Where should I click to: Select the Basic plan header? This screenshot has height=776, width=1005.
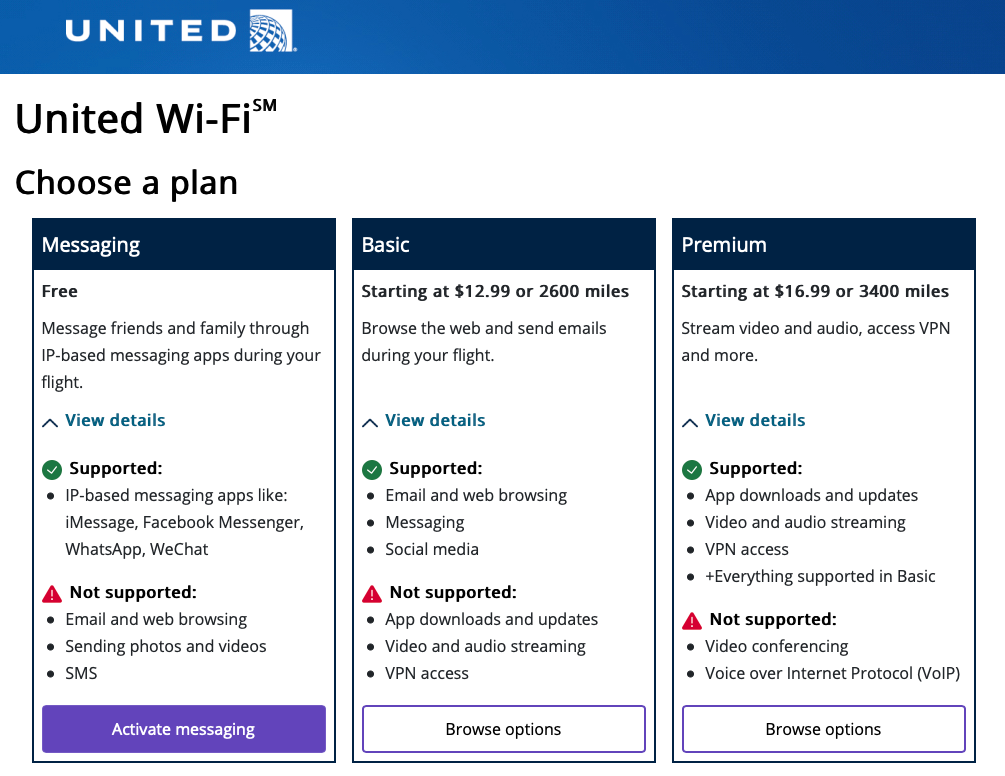504,245
